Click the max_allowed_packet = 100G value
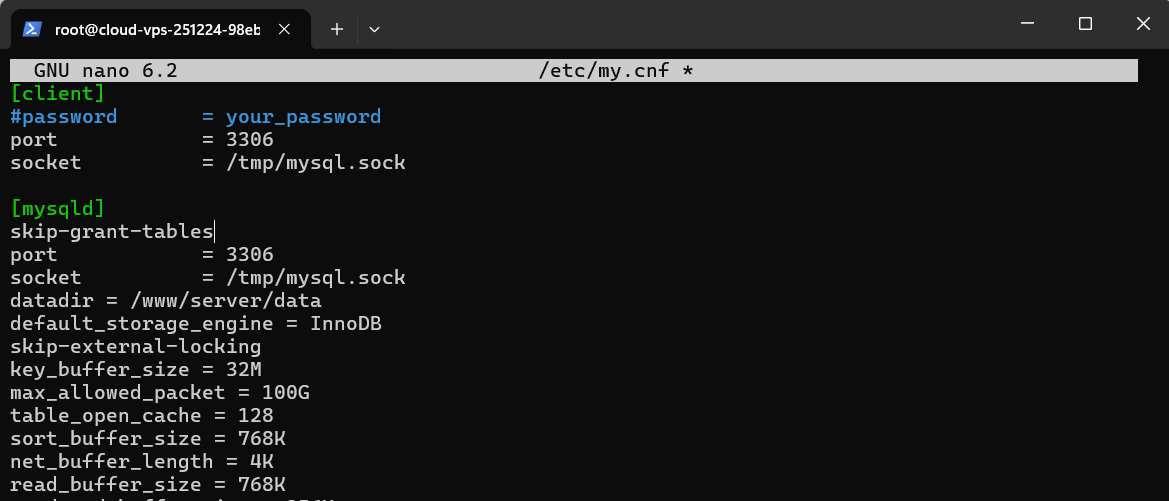The height and width of the screenshot is (501, 1169). point(285,393)
